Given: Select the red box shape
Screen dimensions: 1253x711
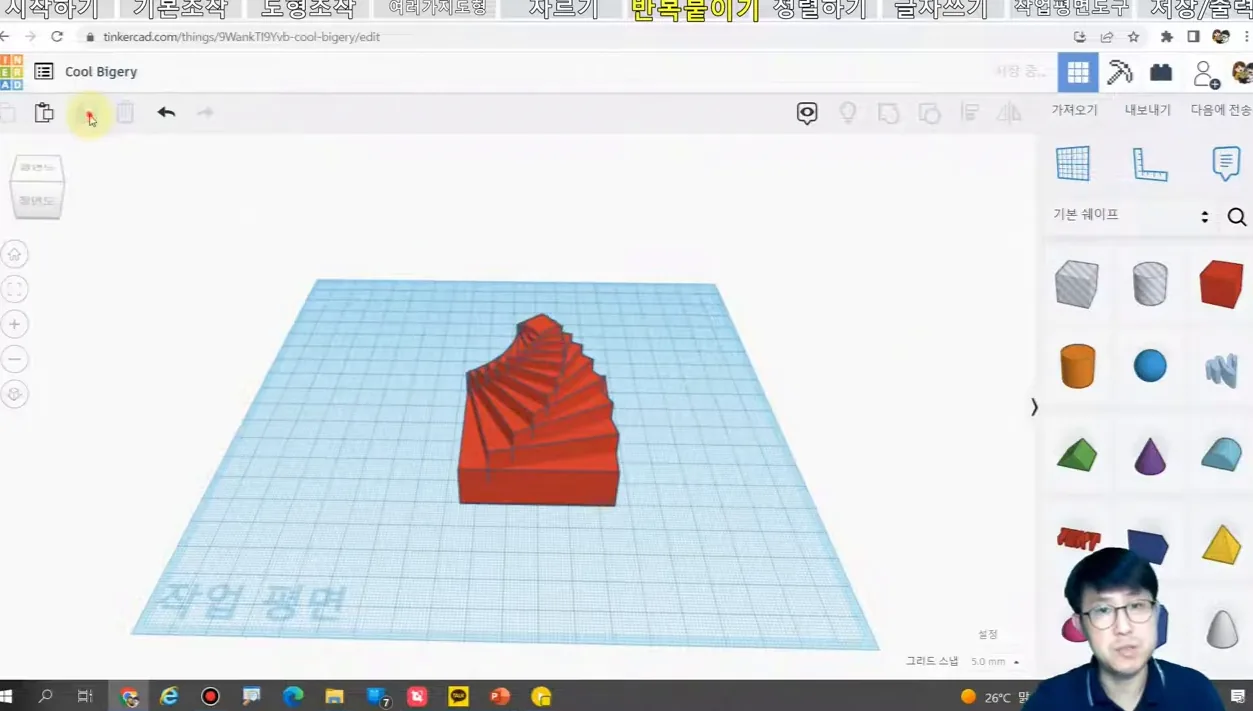Looking at the screenshot, I should click(1221, 284).
